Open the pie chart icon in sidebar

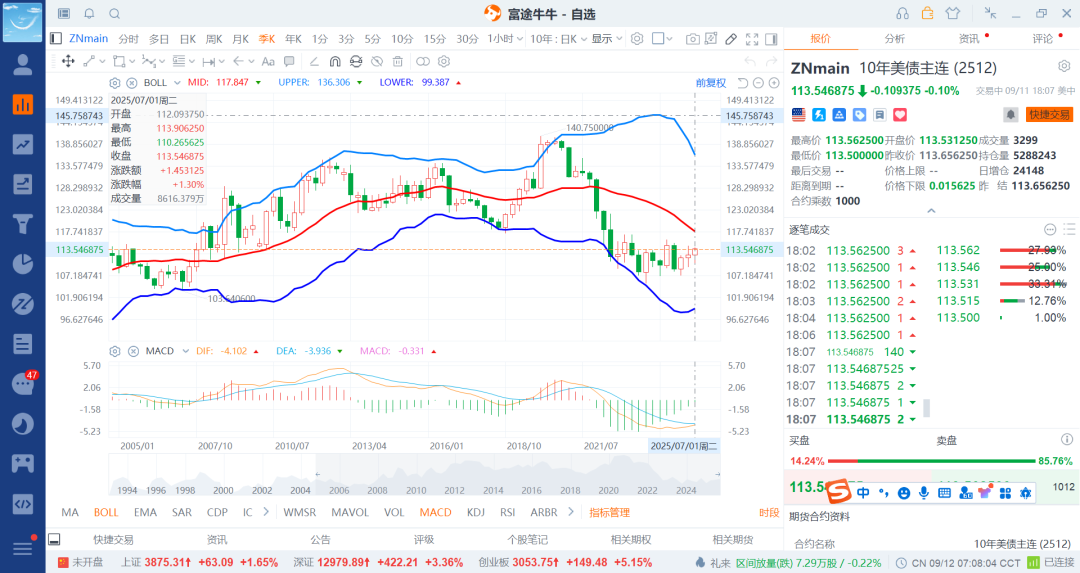pos(23,264)
